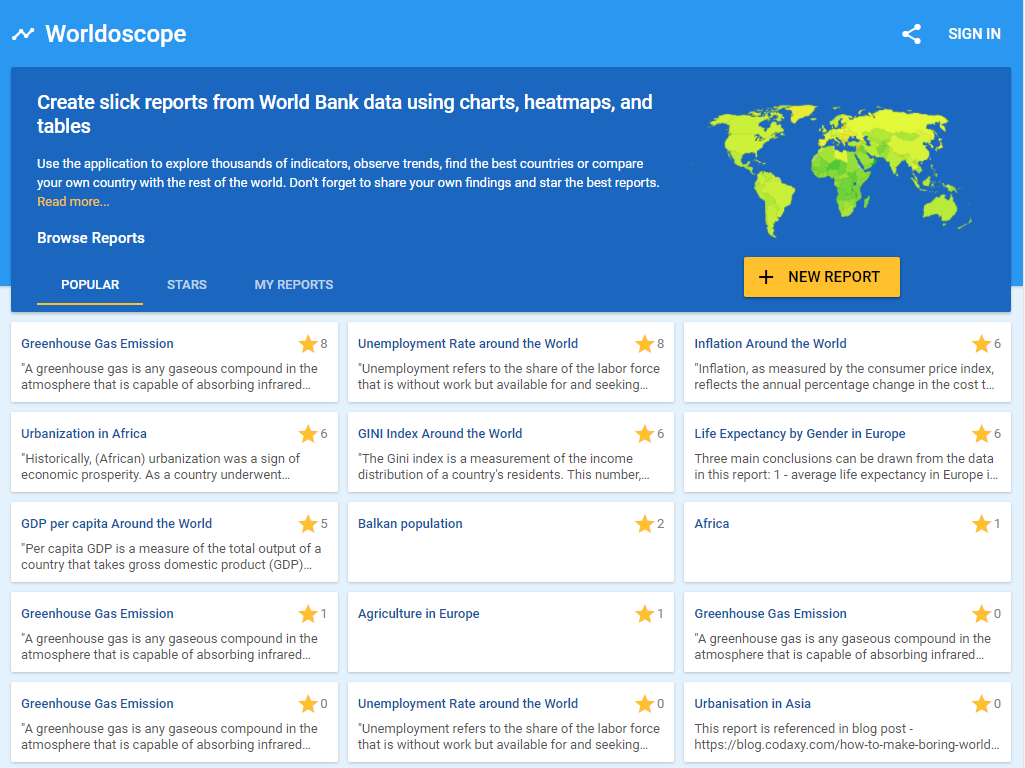The width and height of the screenshot is (1025, 768).
Task: Star the Greenhouse Gas Emission report with 1 star
Action: [x=308, y=614]
